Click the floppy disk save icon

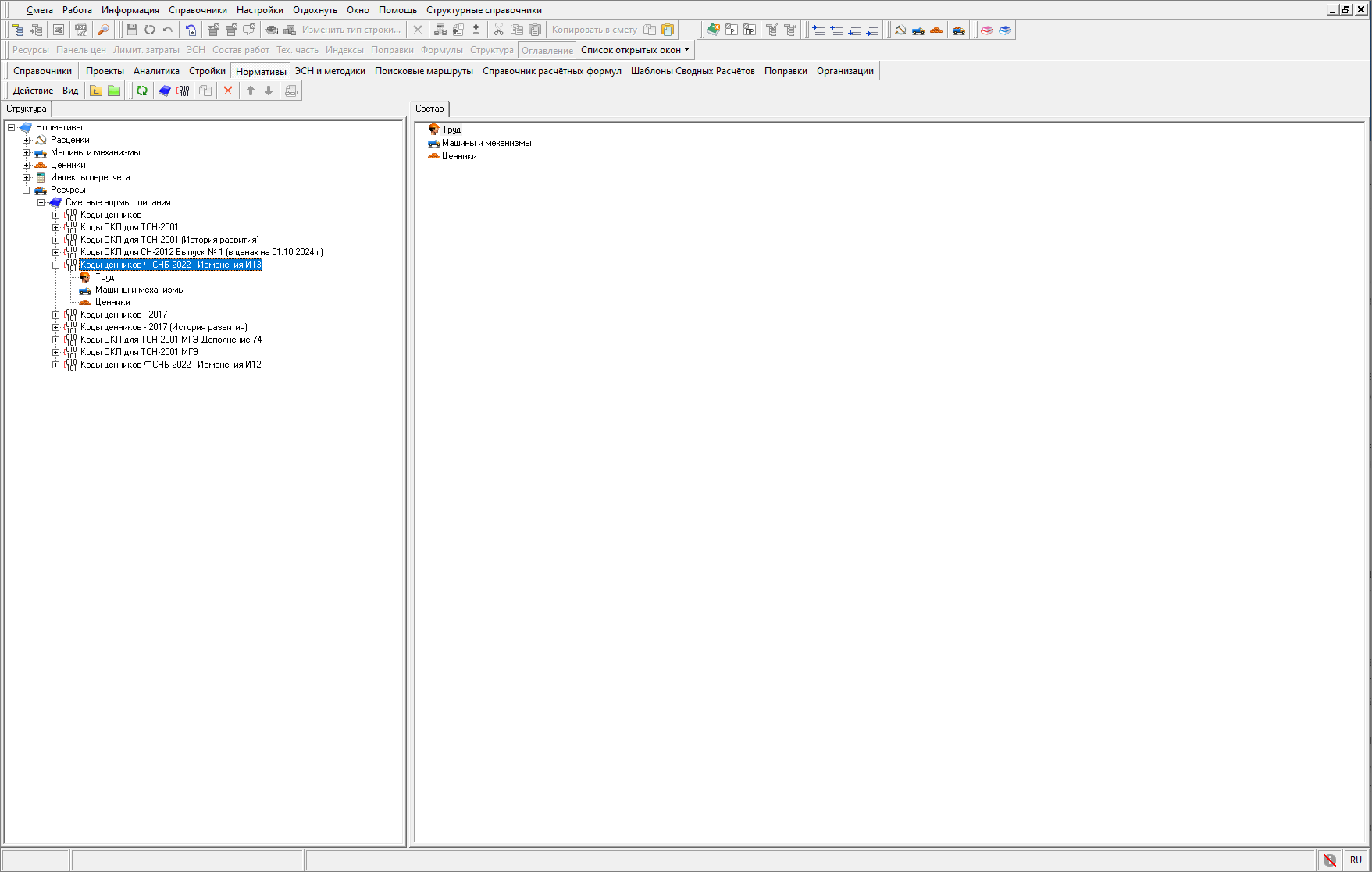click(x=132, y=30)
